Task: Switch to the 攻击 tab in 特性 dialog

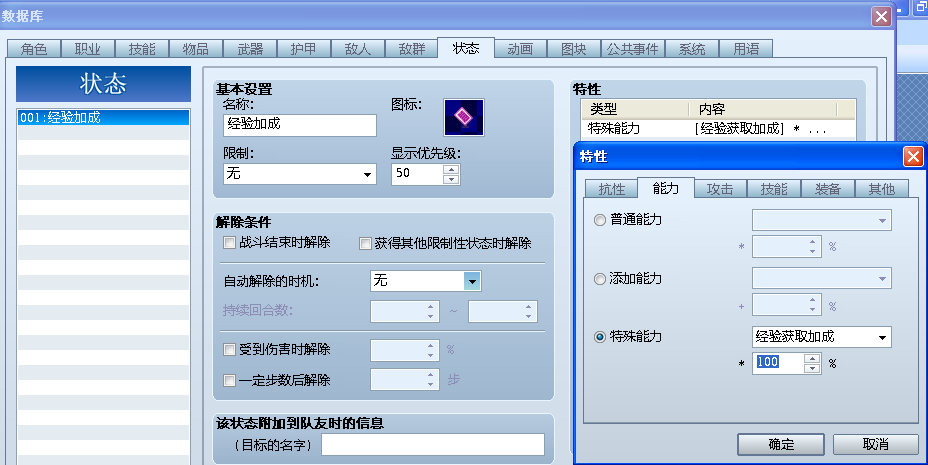Action: (x=720, y=189)
